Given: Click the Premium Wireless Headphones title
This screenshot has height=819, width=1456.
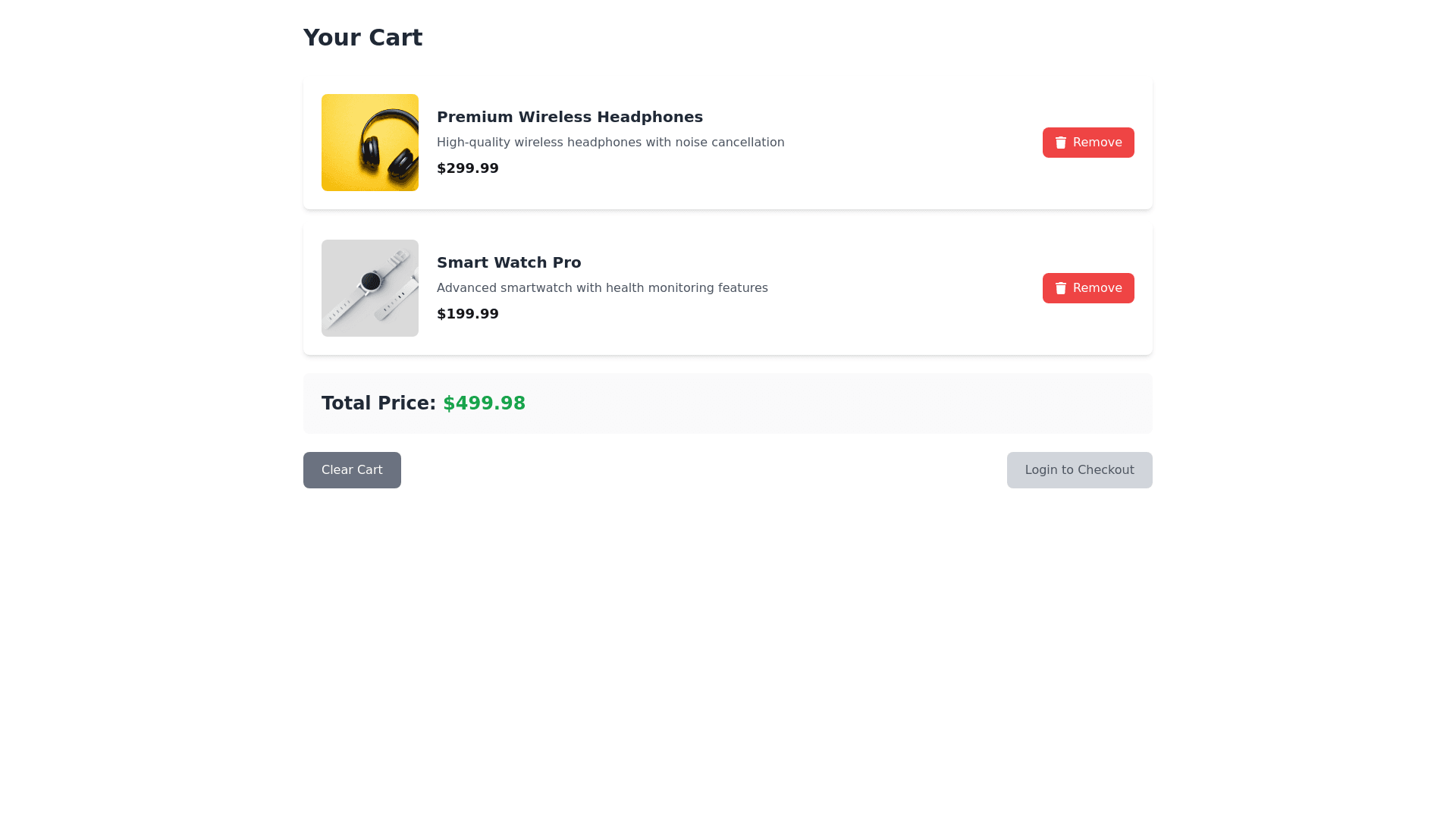Looking at the screenshot, I should 570,117.
